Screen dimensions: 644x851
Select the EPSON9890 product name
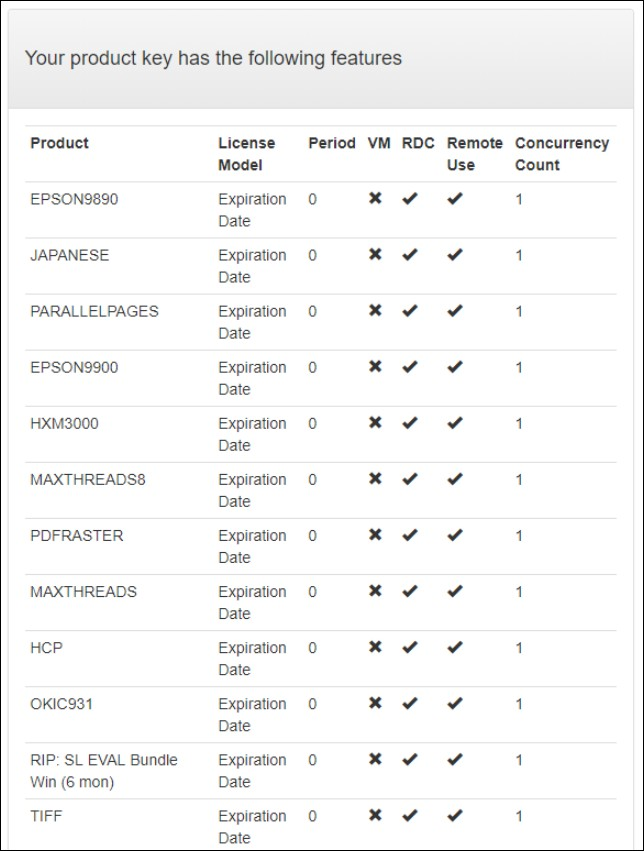click(x=74, y=199)
